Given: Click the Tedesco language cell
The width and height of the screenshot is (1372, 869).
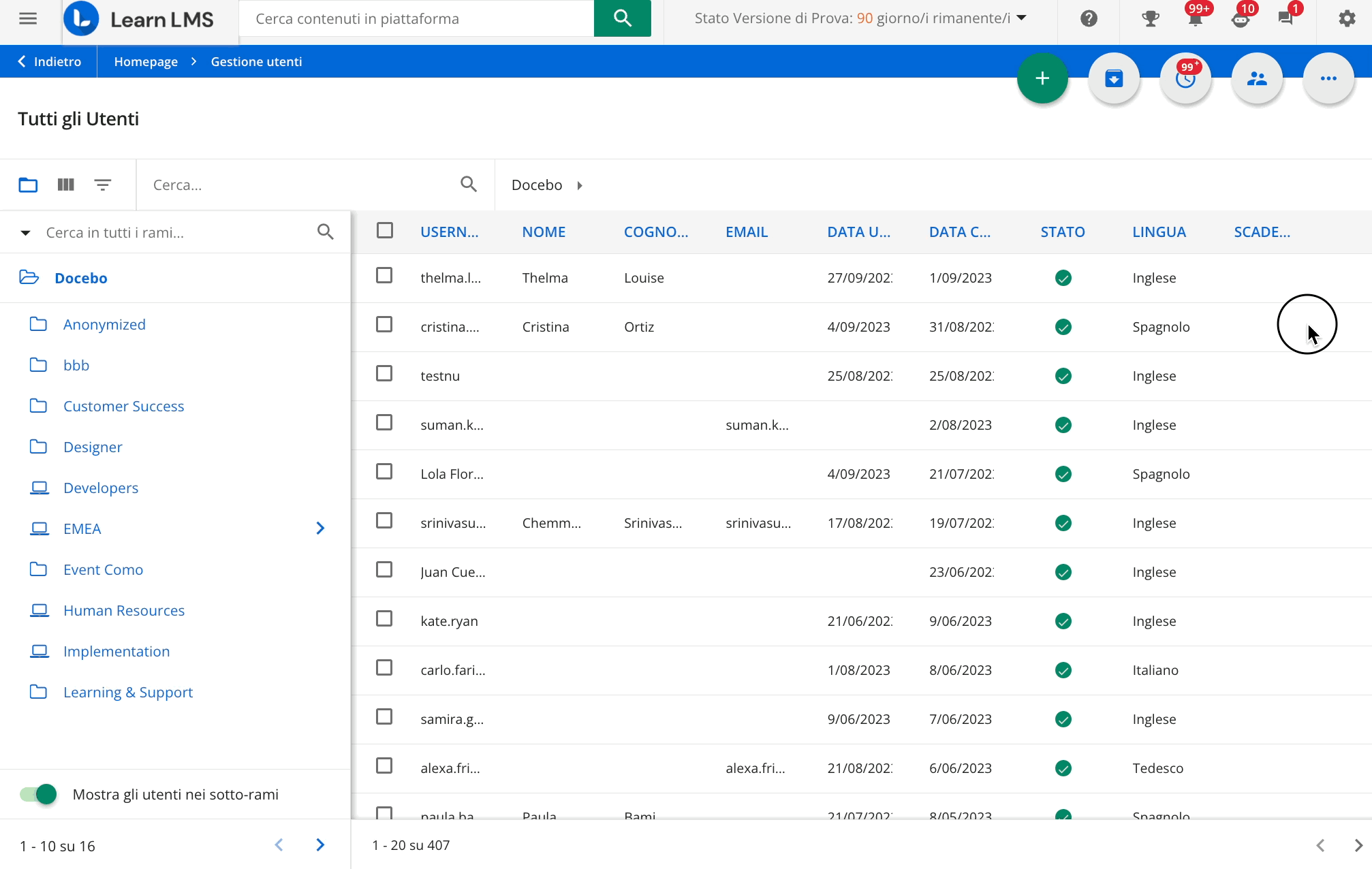Looking at the screenshot, I should click(x=1158, y=768).
